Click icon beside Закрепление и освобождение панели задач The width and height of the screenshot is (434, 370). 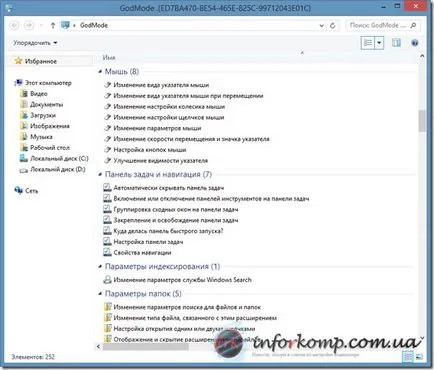click(x=107, y=220)
